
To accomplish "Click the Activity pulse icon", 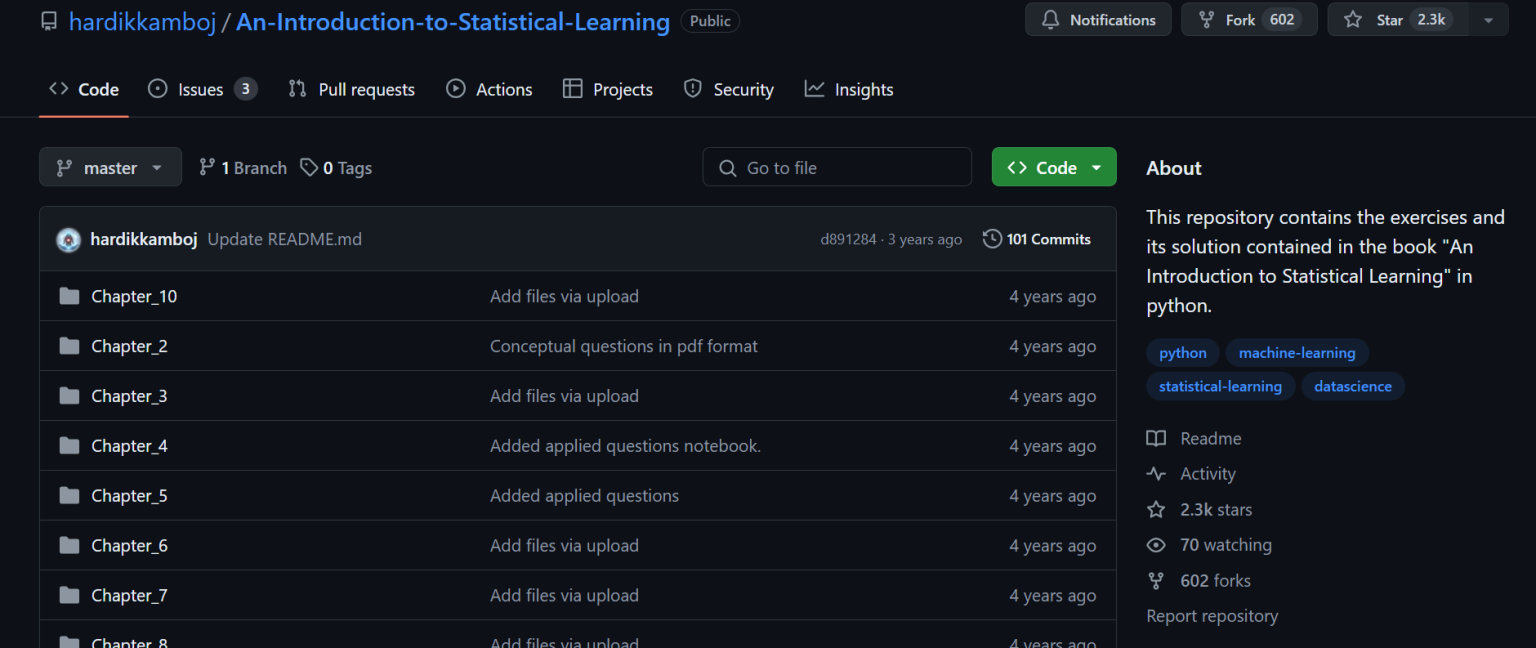I will click(1156, 473).
